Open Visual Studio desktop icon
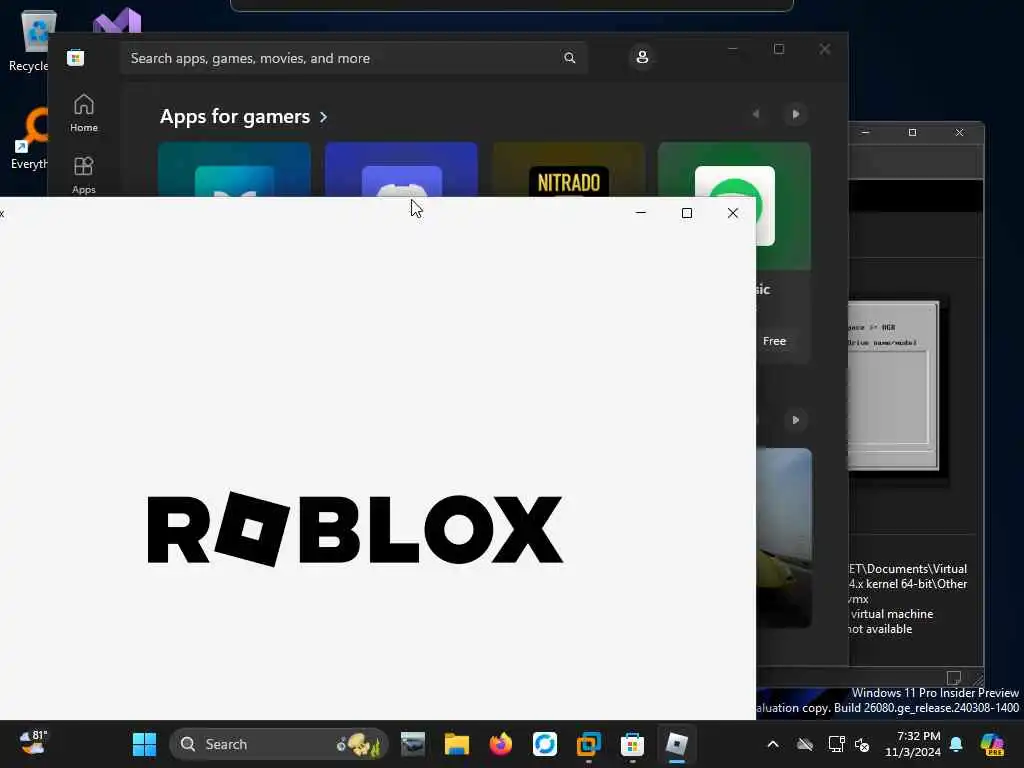 pos(117,21)
